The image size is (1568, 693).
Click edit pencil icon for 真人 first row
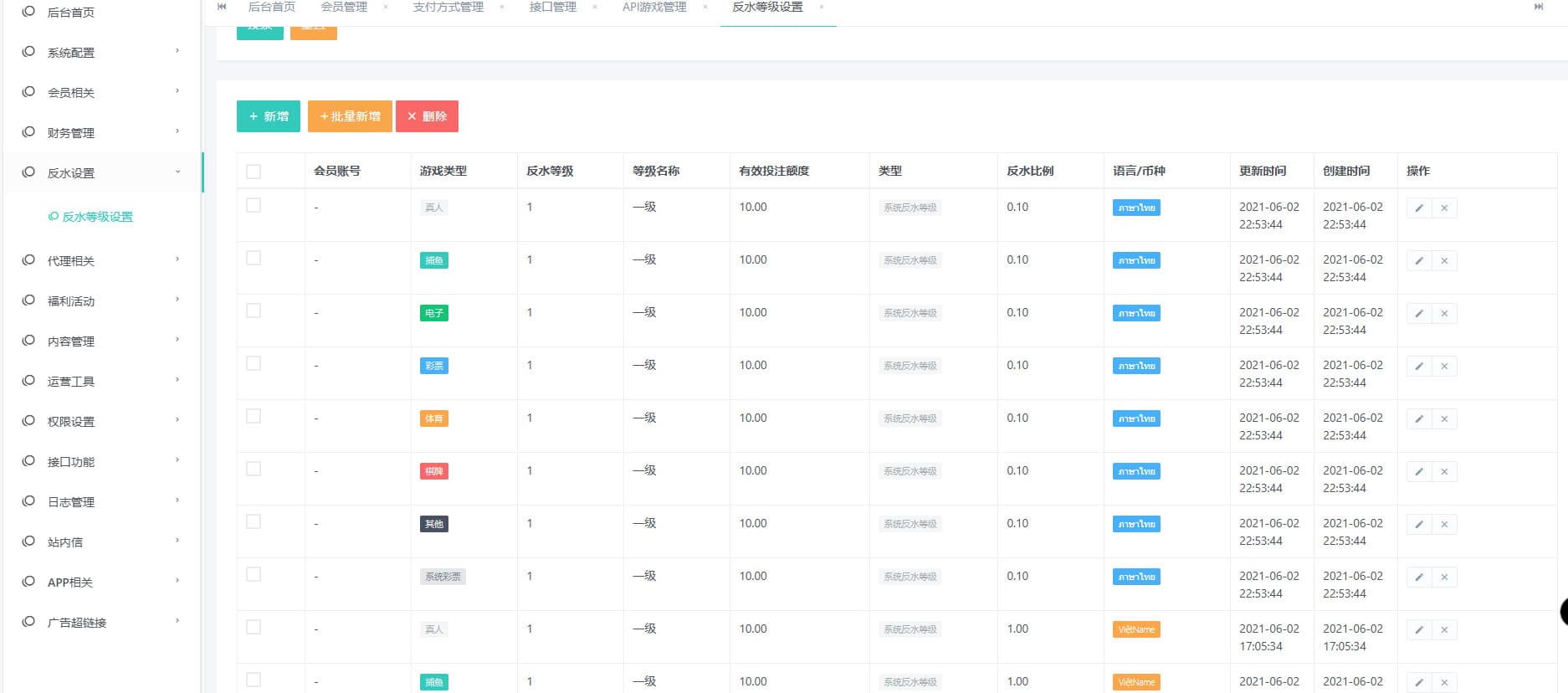coord(1419,208)
